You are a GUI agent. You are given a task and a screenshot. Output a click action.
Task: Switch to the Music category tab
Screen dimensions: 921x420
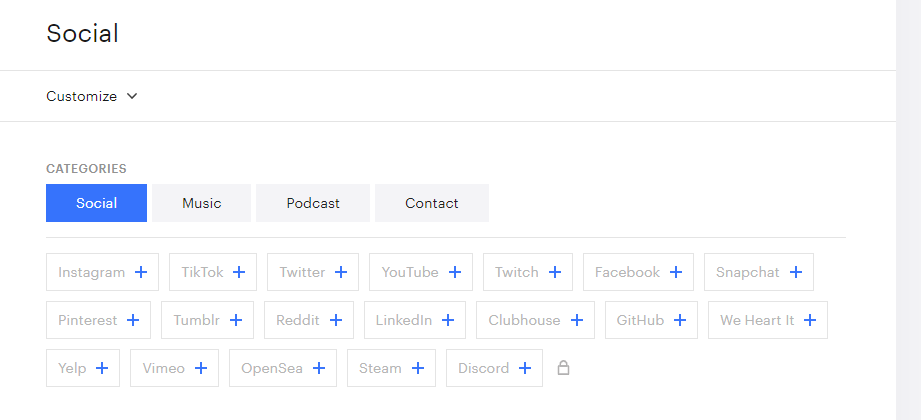click(201, 203)
